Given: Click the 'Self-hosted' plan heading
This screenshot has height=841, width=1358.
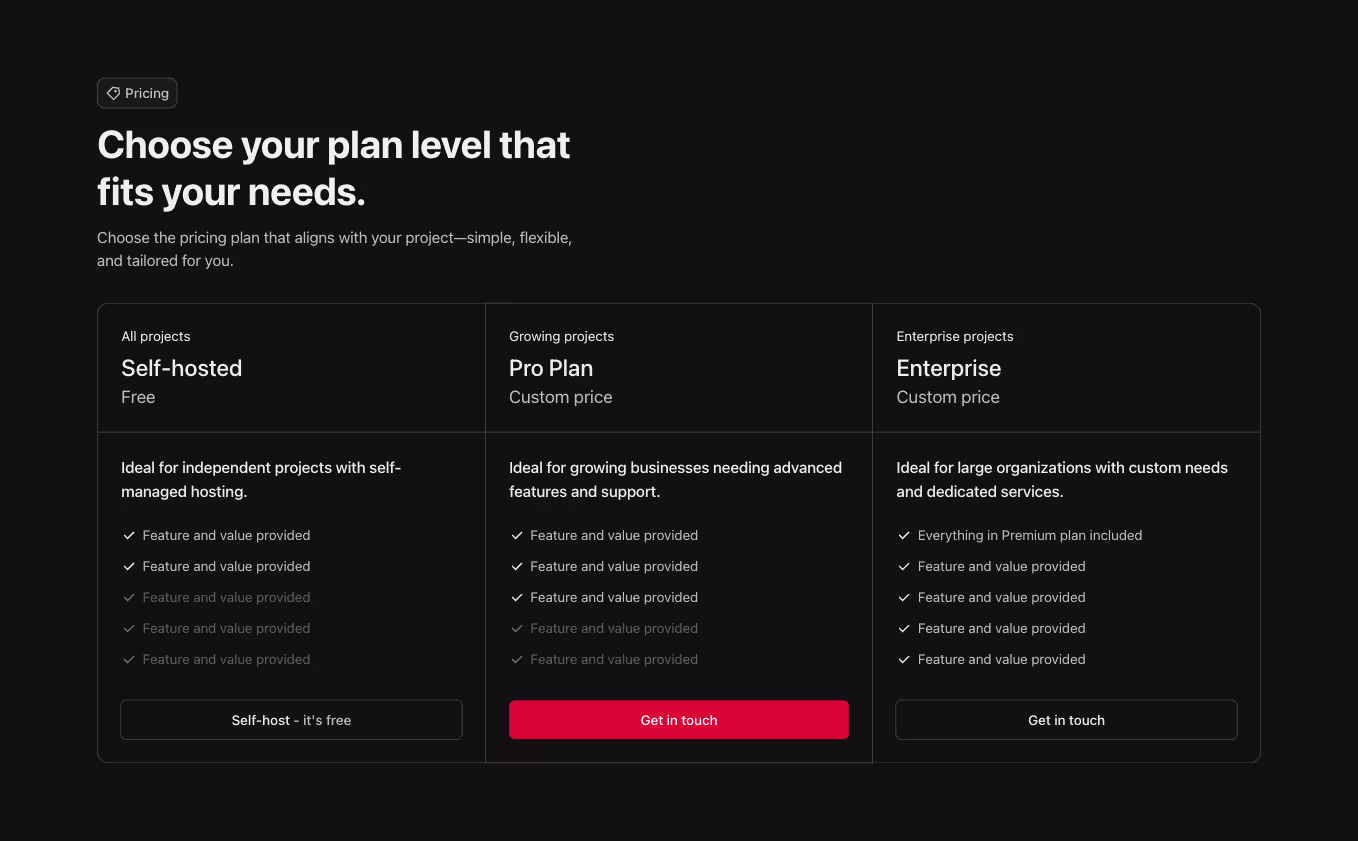Looking at the screenshot, I should 181,368.
